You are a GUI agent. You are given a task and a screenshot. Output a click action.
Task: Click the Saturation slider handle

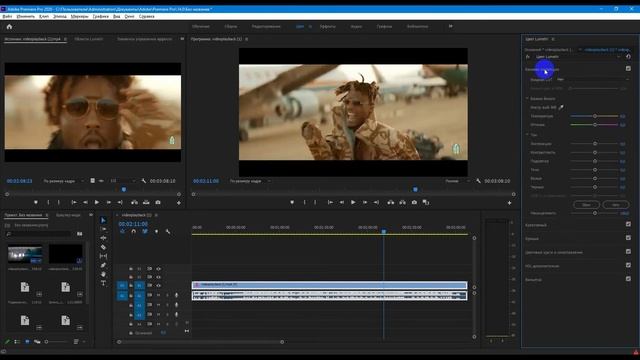(x=595, y=213)
